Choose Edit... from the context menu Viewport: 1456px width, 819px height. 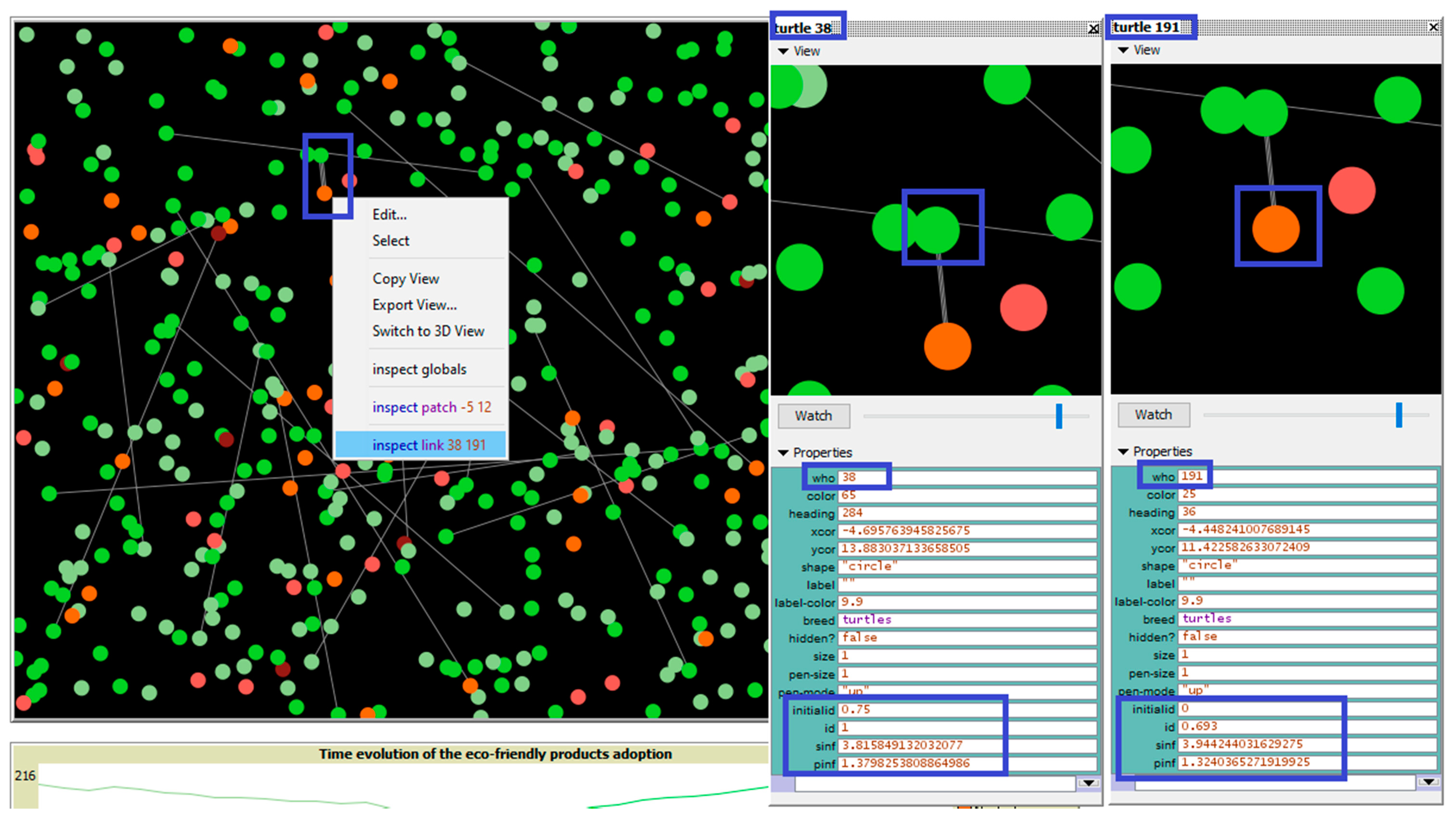[389, 215]
